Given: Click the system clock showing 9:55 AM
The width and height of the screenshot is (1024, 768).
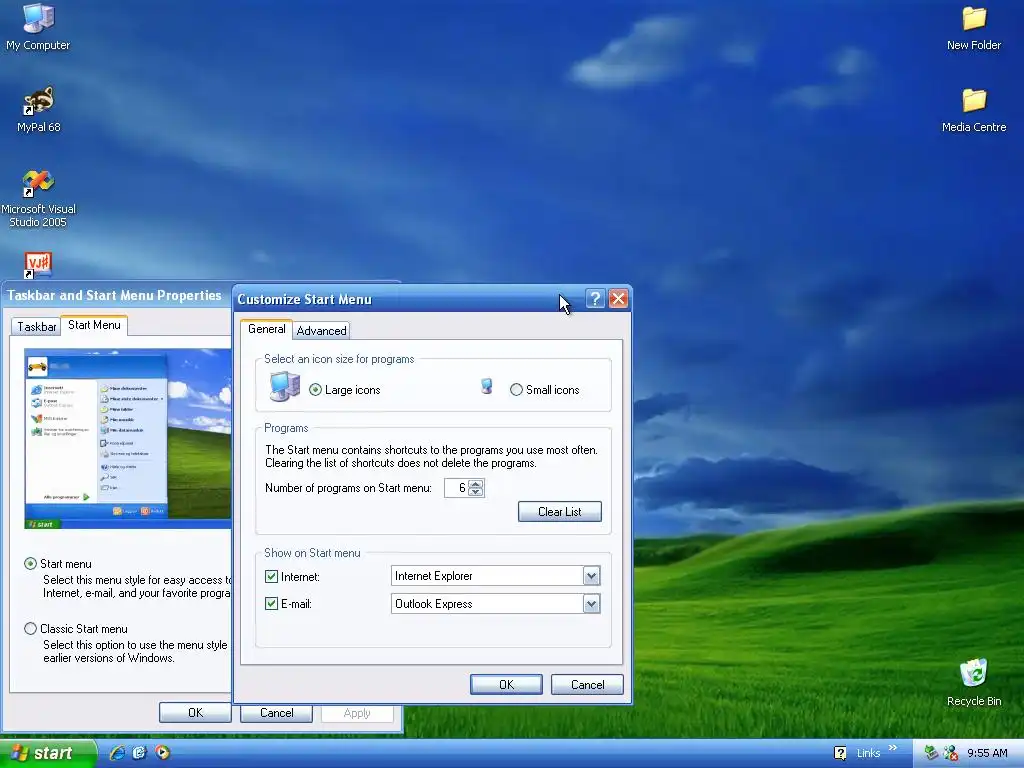Looking at the screenshot, I should [987, 753].
